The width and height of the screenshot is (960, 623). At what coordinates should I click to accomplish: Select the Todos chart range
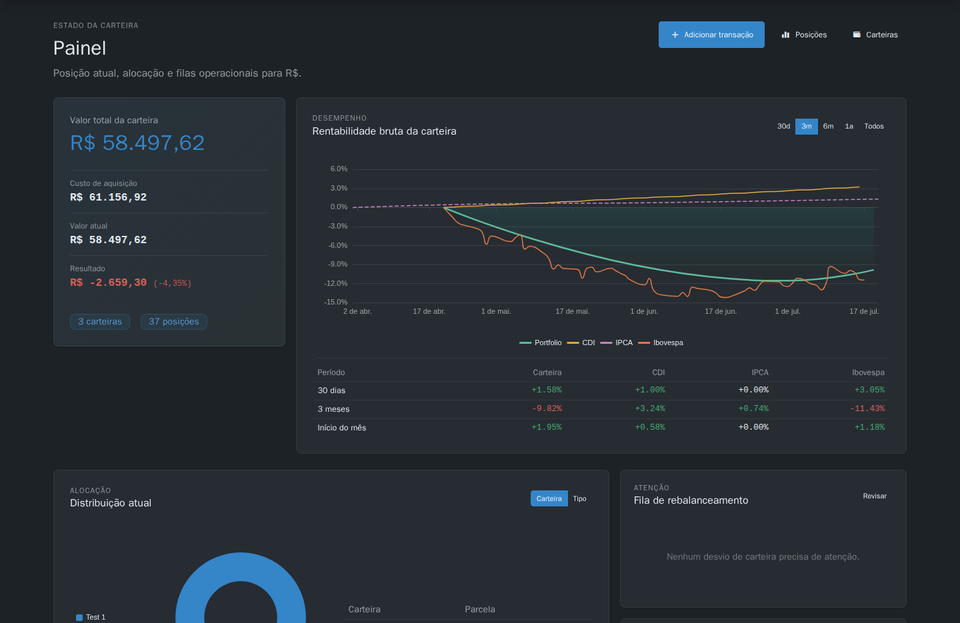point(874,127)
